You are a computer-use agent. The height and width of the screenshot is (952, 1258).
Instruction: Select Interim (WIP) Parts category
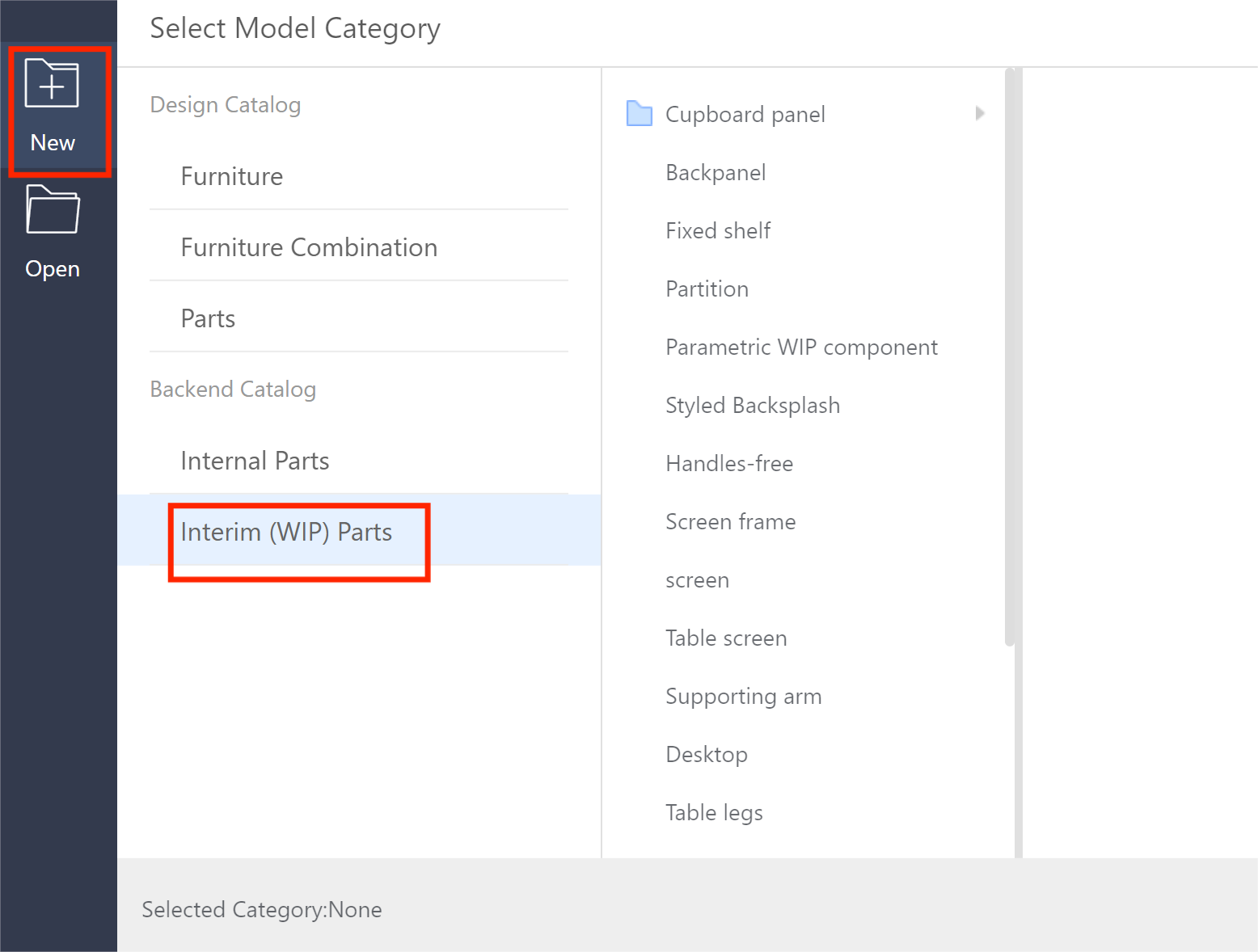click(x=286, y=532)
